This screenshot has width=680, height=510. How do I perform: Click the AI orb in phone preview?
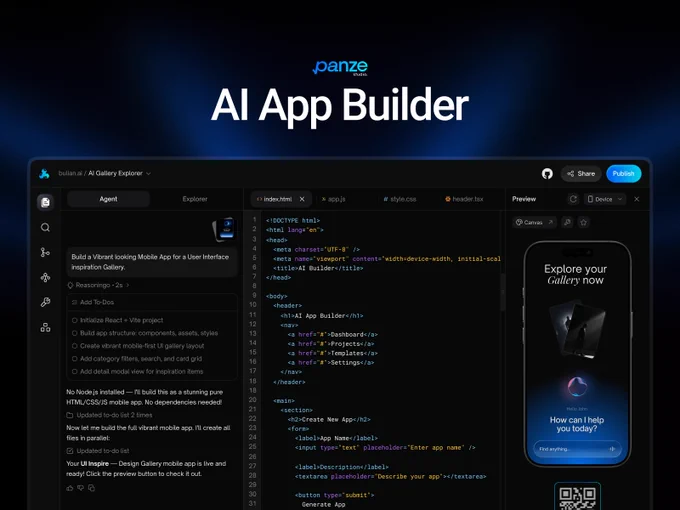[x=577, y=387]
